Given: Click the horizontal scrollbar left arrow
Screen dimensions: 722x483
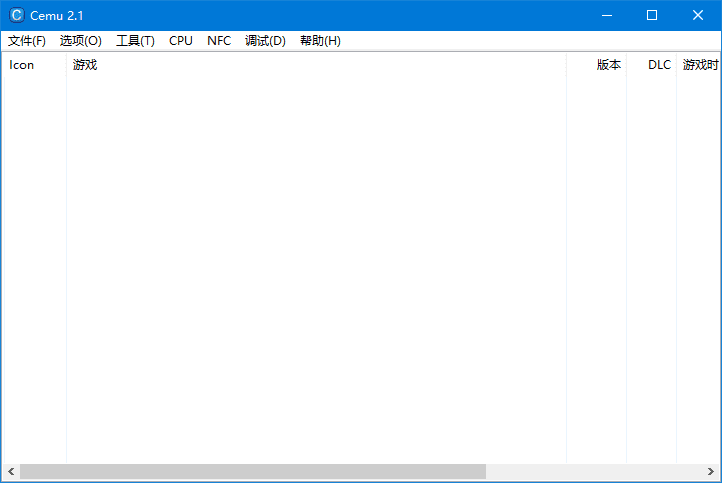Looking at the screenshot, I should (12, 471).
